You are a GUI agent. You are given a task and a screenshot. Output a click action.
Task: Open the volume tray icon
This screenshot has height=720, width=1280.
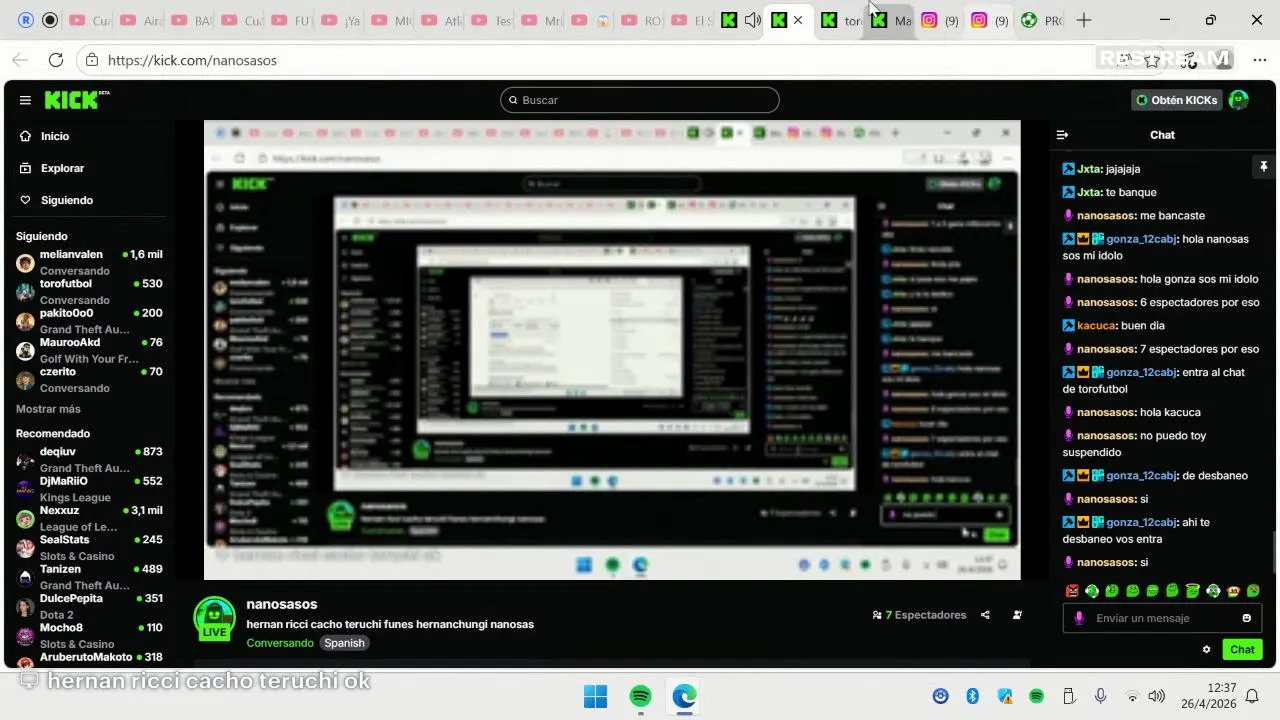(1157, 696)
